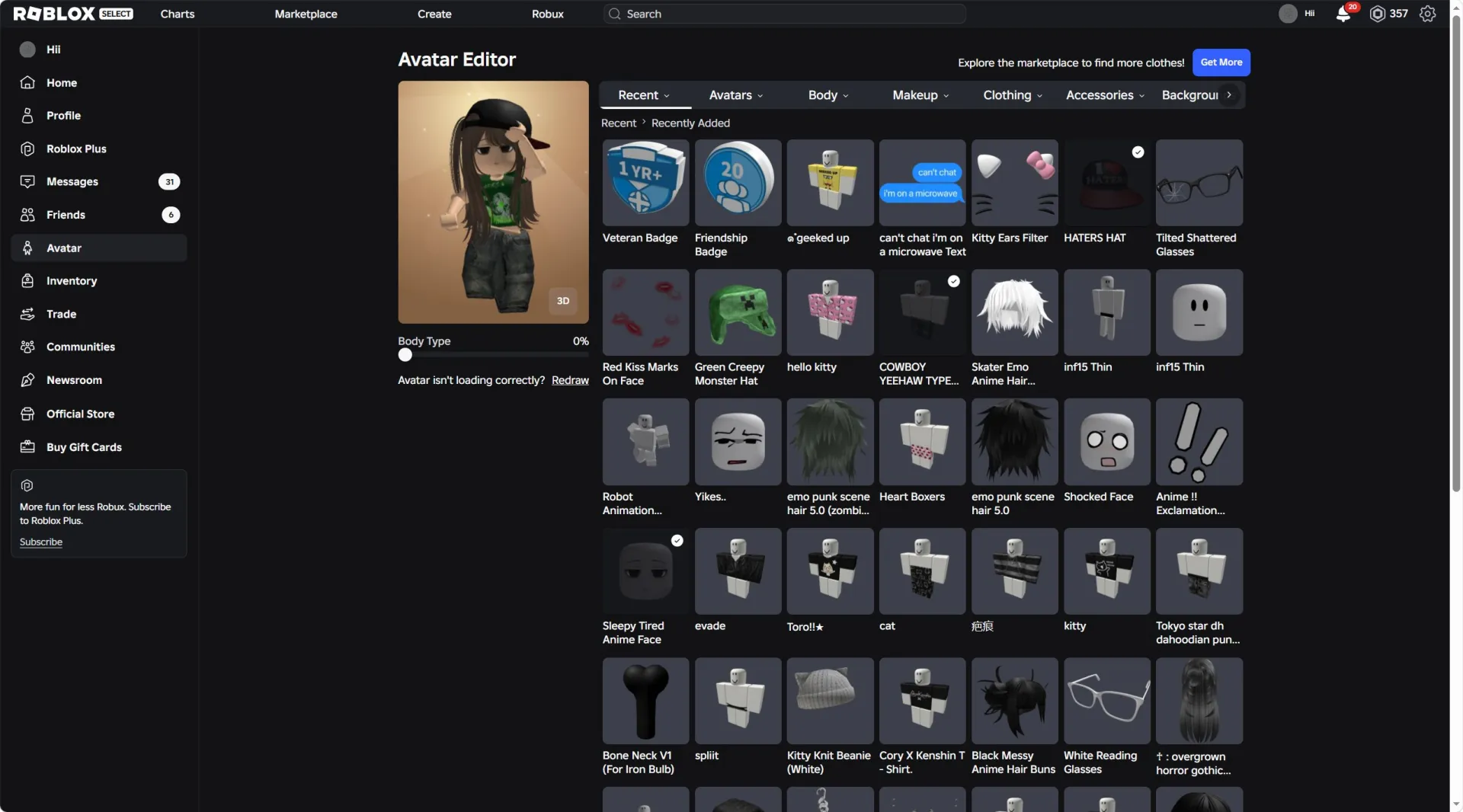Open Buy Gift Cards
Image resolution: width=1463 pixels, height=812 pixels.
point(99,447)
